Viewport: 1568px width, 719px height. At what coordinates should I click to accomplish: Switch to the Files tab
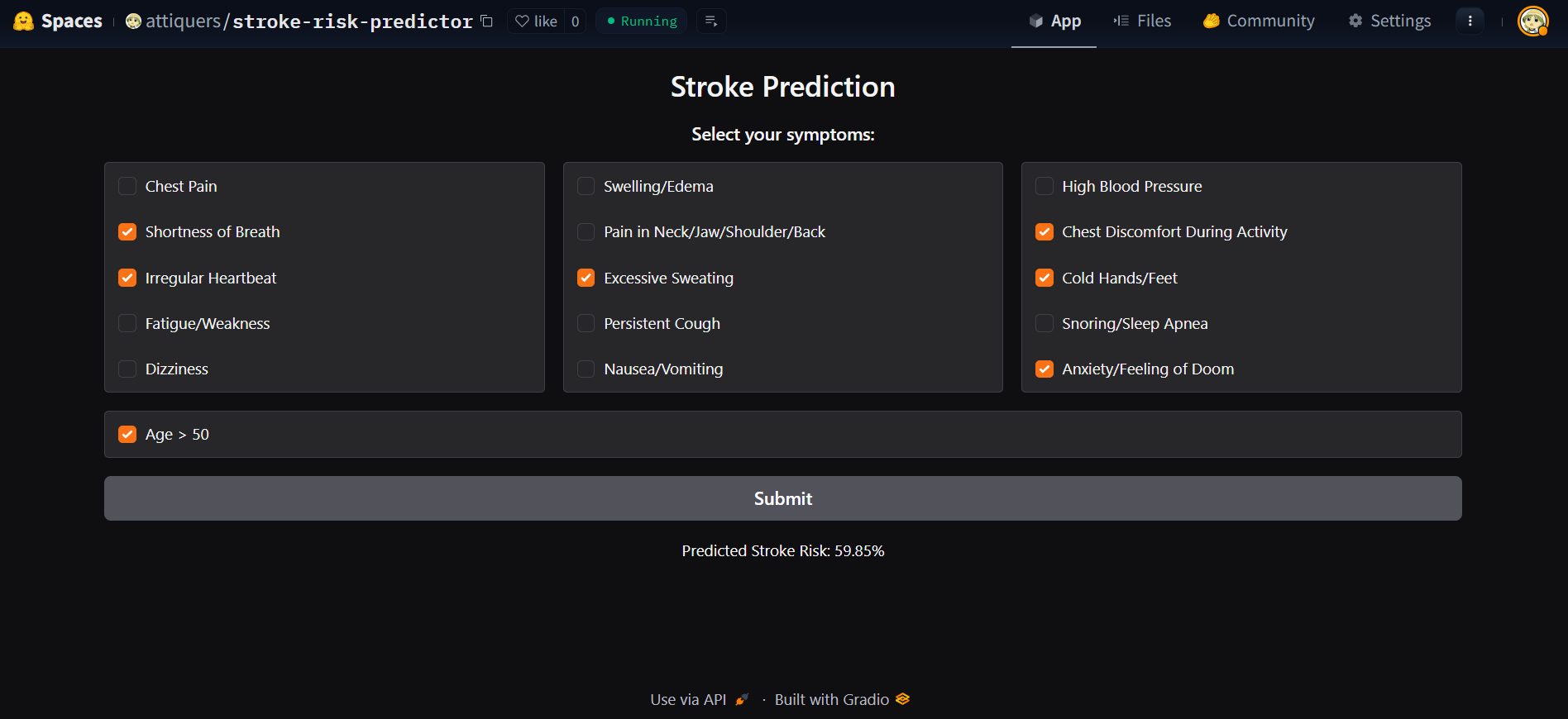coord(1142,21)
